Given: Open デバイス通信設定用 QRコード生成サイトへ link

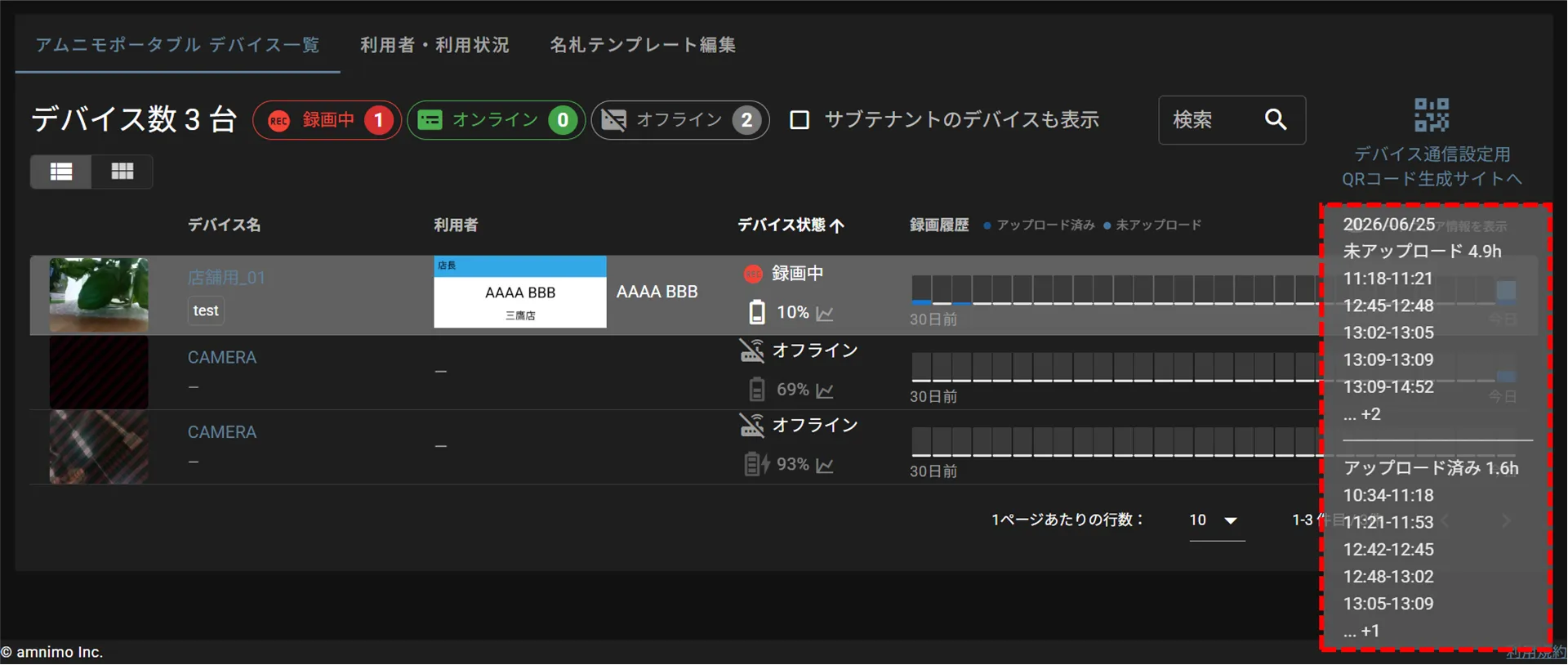Looking at the screenshot, I should coord(1432,166).
